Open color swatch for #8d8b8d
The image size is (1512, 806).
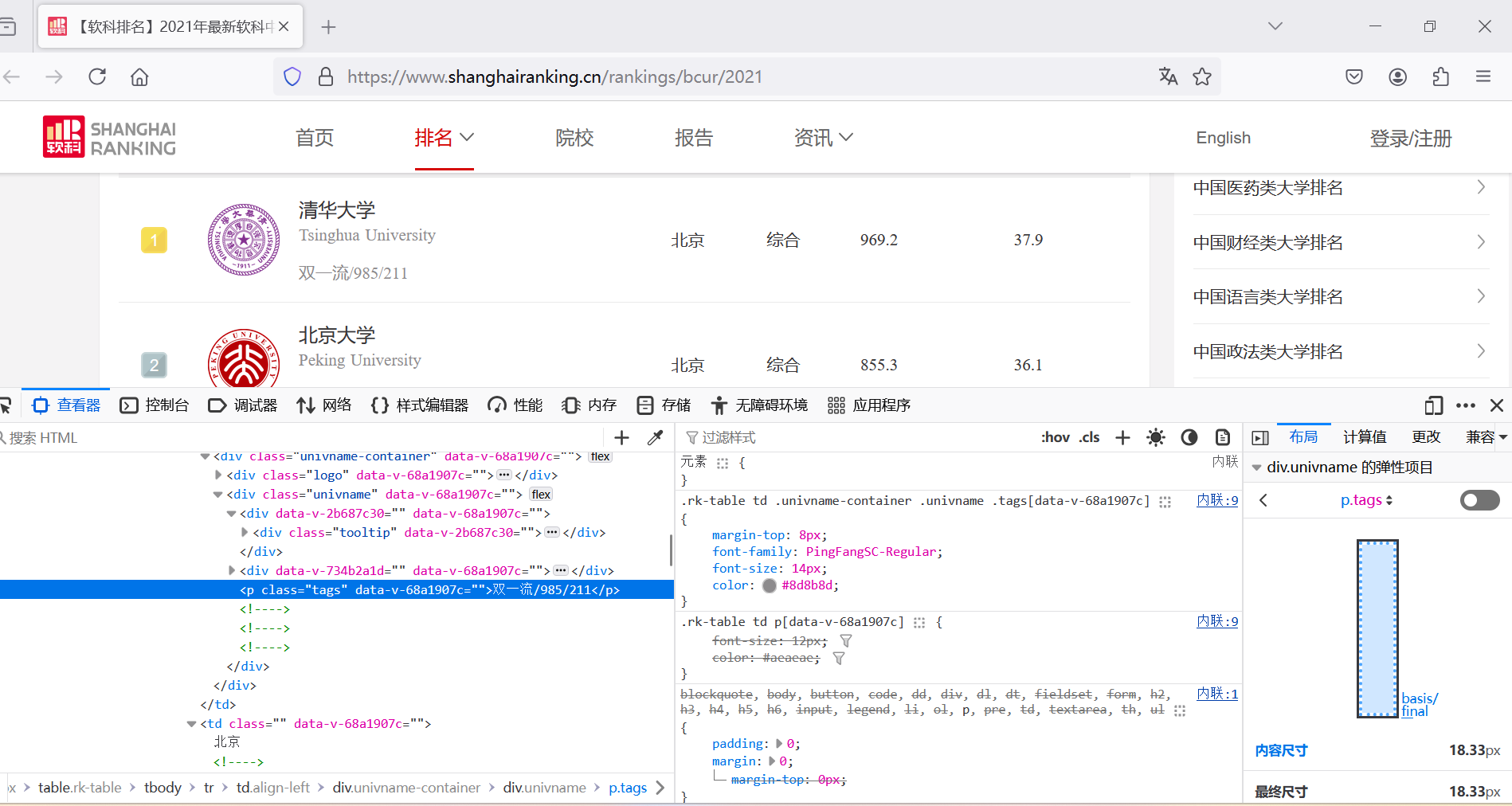pyautogui.click(x=769, y=585)
